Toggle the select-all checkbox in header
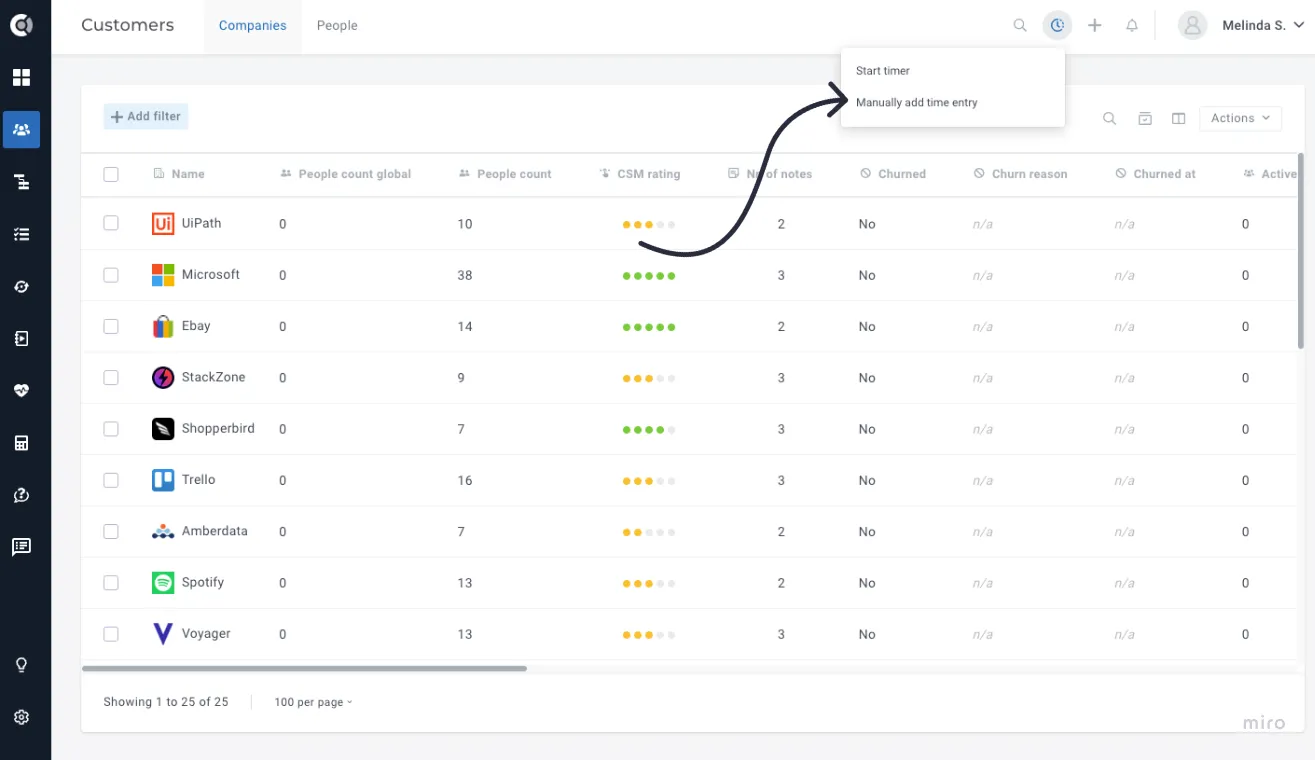This screenshot has width=1315, height=760. pos(111,174)
